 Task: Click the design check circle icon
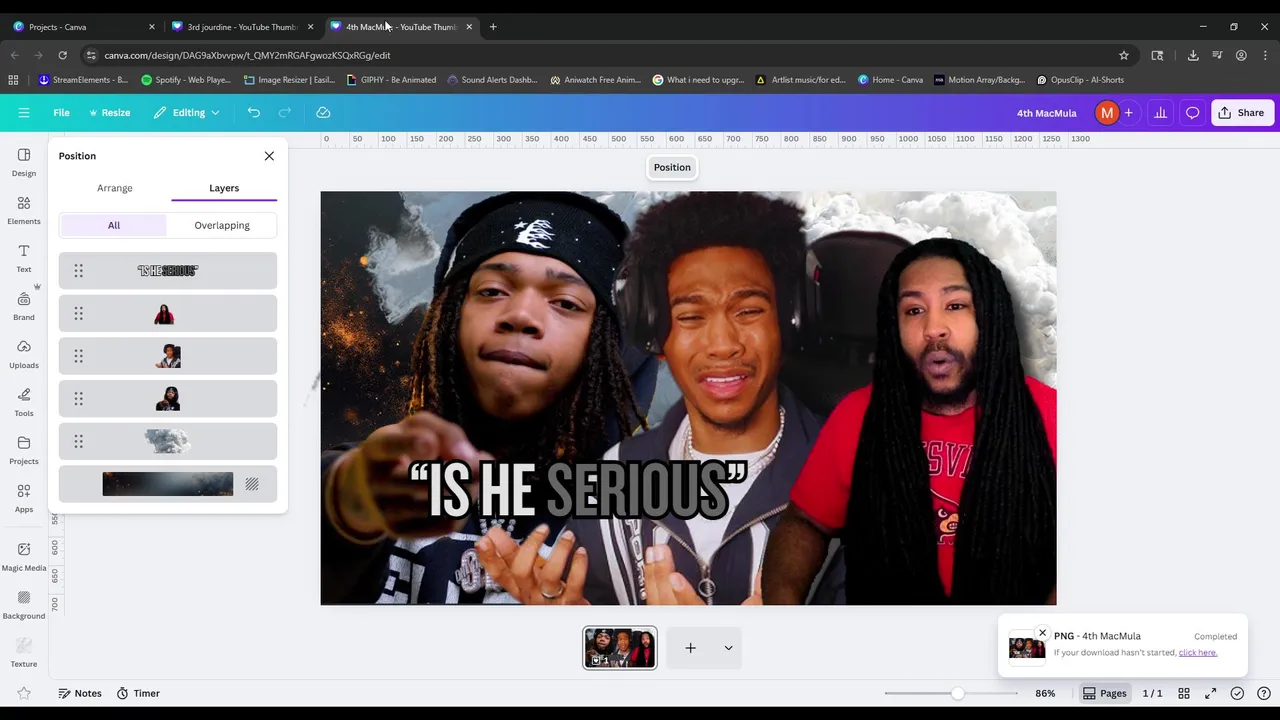tap(1237, 693)
